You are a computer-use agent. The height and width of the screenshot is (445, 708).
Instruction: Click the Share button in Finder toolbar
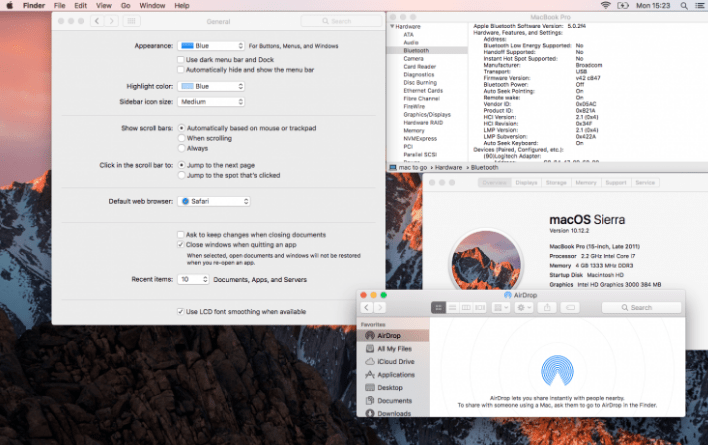pos(547,307)
